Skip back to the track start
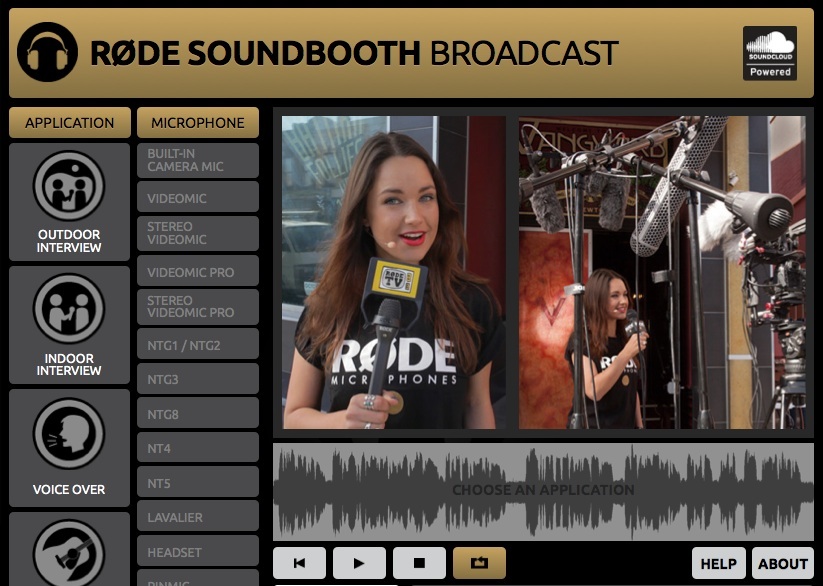Screen dimensions: 823x586 click(299, 563)
